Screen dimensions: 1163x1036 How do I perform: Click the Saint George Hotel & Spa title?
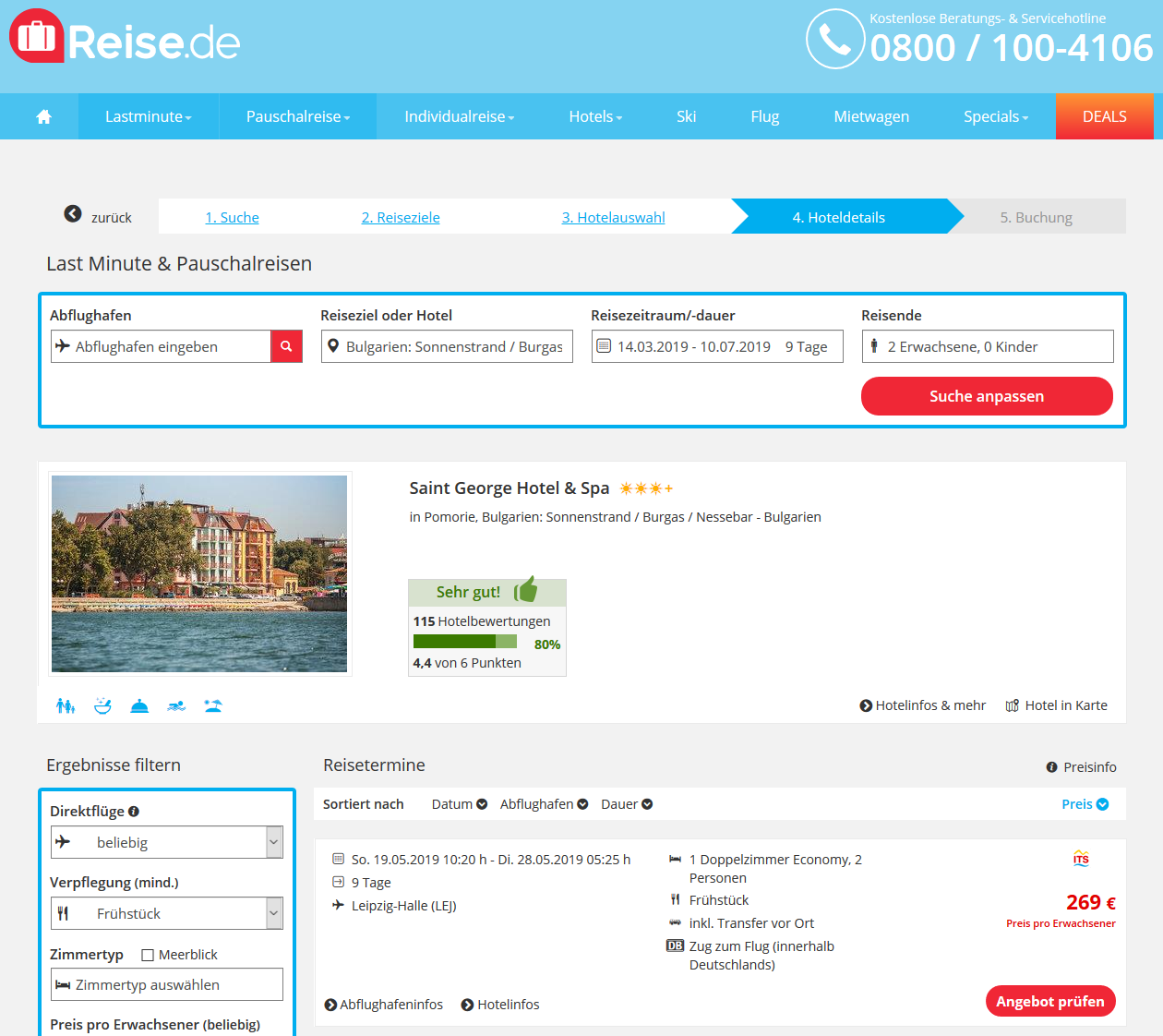(510, 488)
